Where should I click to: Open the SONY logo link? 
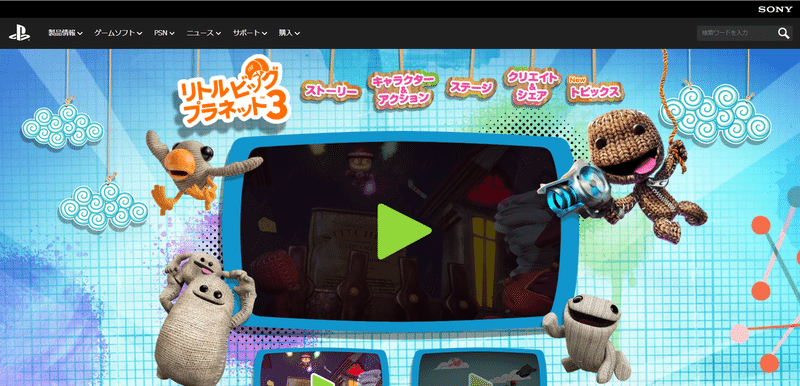tap(775, 9)
